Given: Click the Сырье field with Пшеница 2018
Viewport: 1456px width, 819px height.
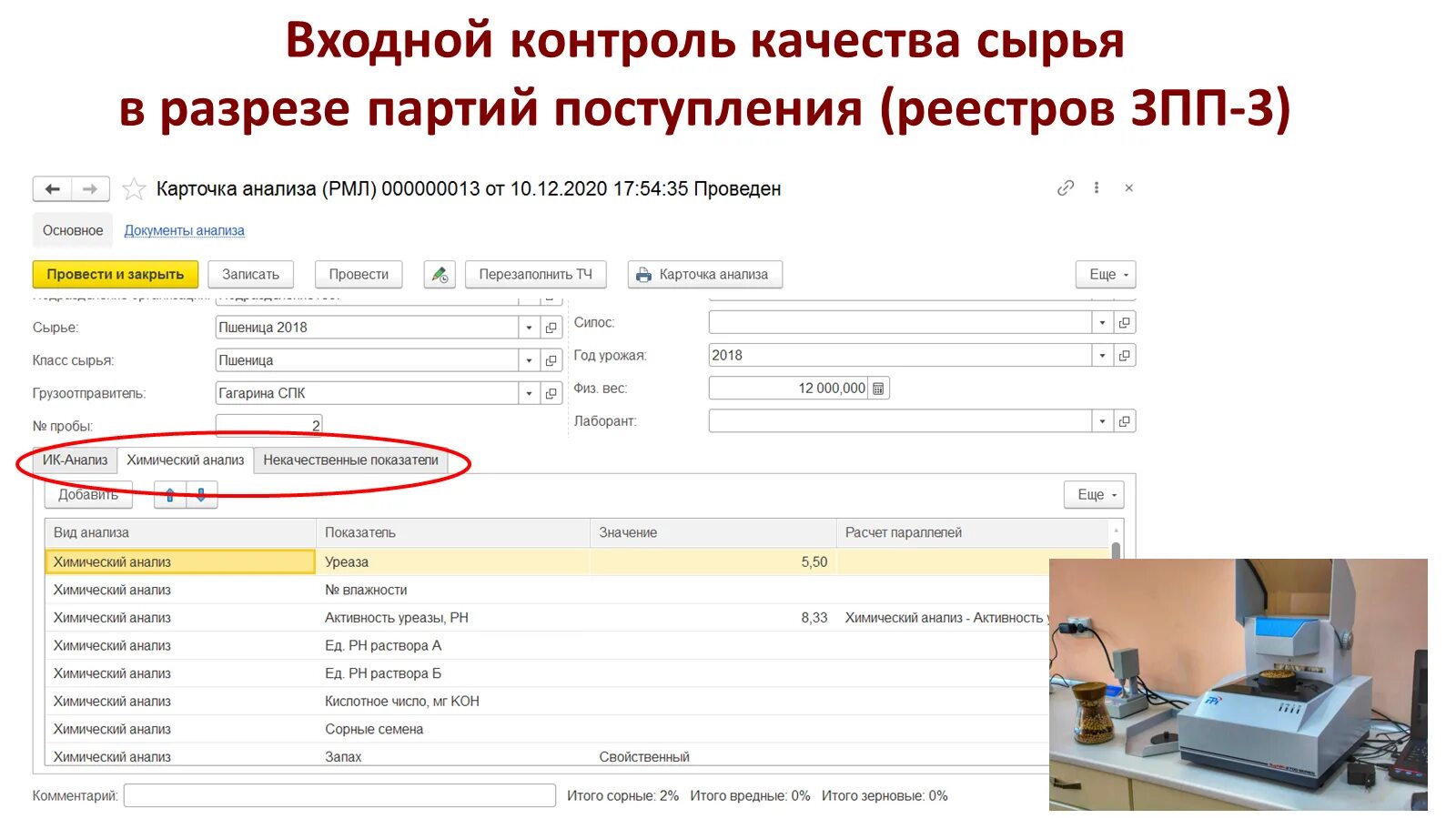Looking at the screenshot, I should click(367, 328).
